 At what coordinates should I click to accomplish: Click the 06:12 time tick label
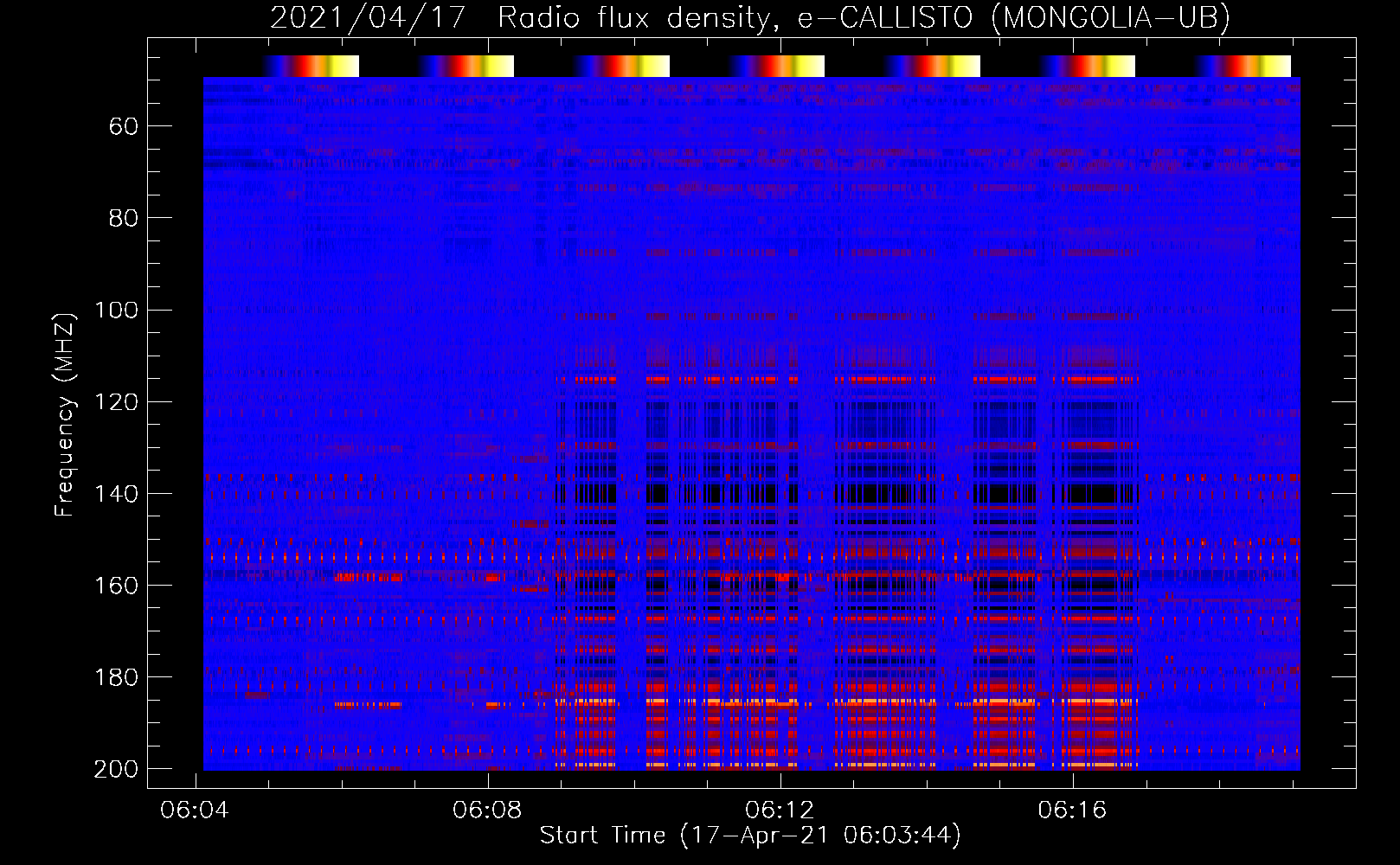(780, 810)
